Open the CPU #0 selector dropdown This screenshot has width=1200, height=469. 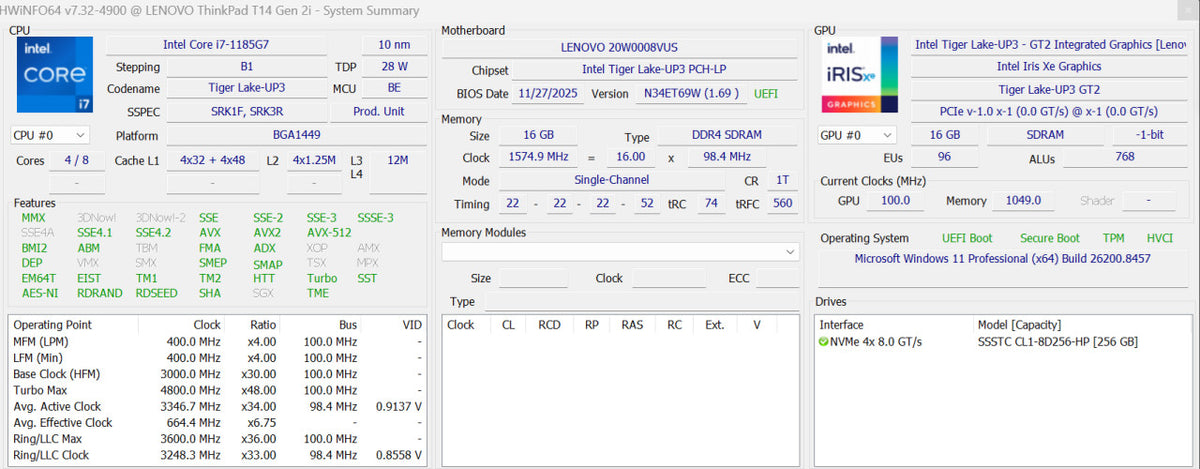(50, 135)
